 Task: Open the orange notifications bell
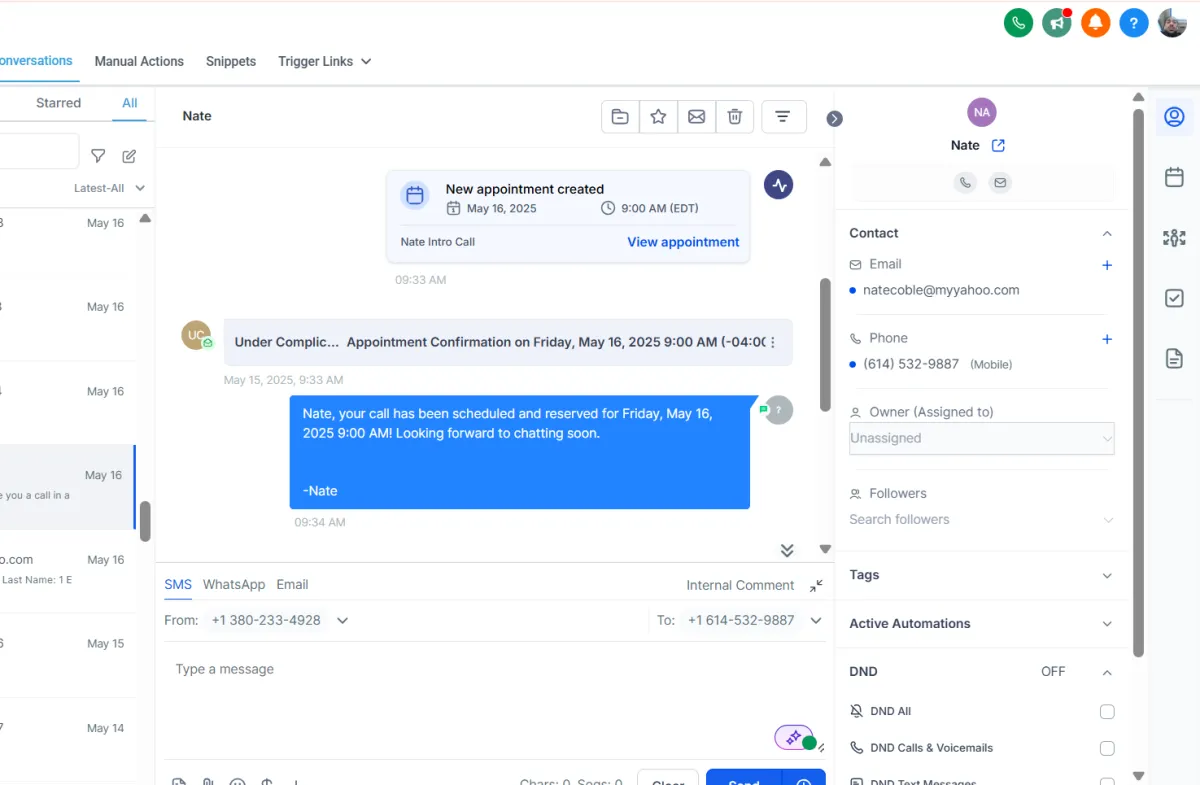(1095, 22)
